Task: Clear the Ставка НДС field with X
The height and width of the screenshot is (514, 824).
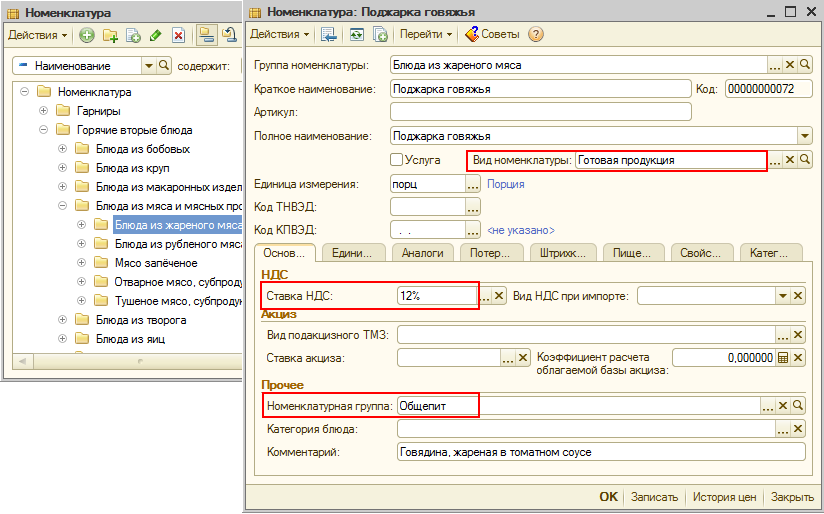Action: [502, 296]
